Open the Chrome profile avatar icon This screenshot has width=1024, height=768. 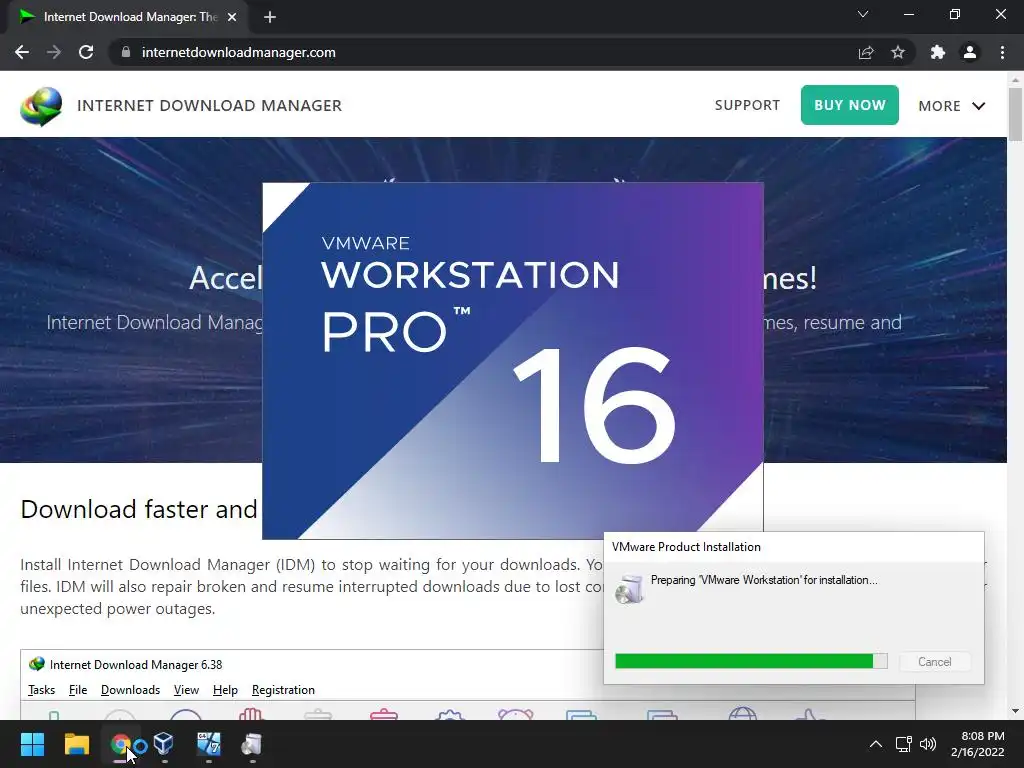(x=970, y=52)
